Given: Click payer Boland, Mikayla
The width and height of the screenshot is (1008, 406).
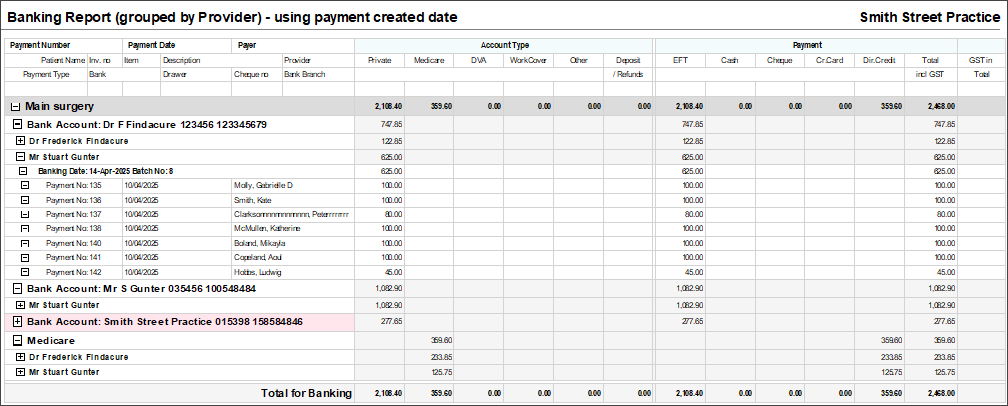Looking at the screenshot, I should [260, 243].
